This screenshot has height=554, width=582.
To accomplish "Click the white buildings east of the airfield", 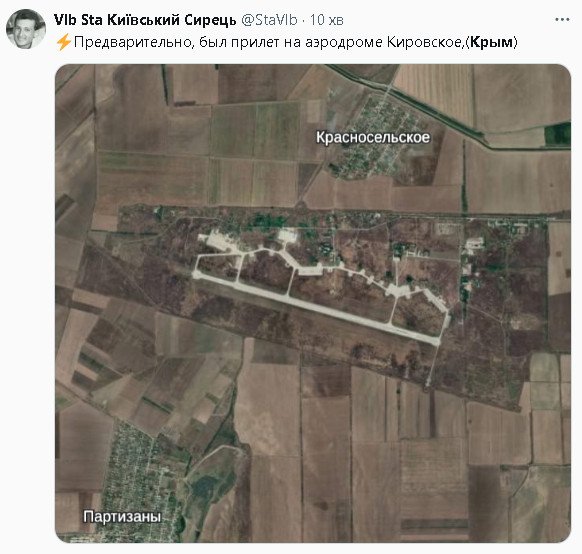I will tap(475, 245).
